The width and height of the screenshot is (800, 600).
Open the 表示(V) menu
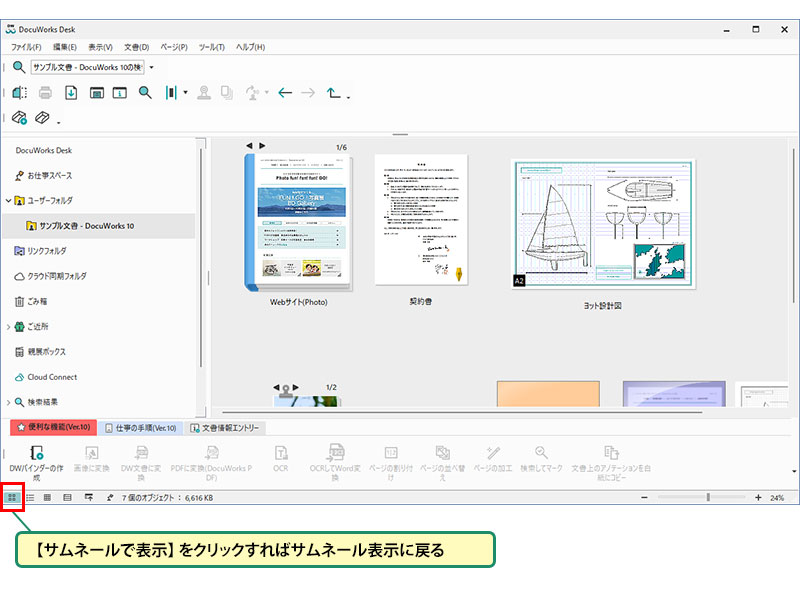point(101,47)
